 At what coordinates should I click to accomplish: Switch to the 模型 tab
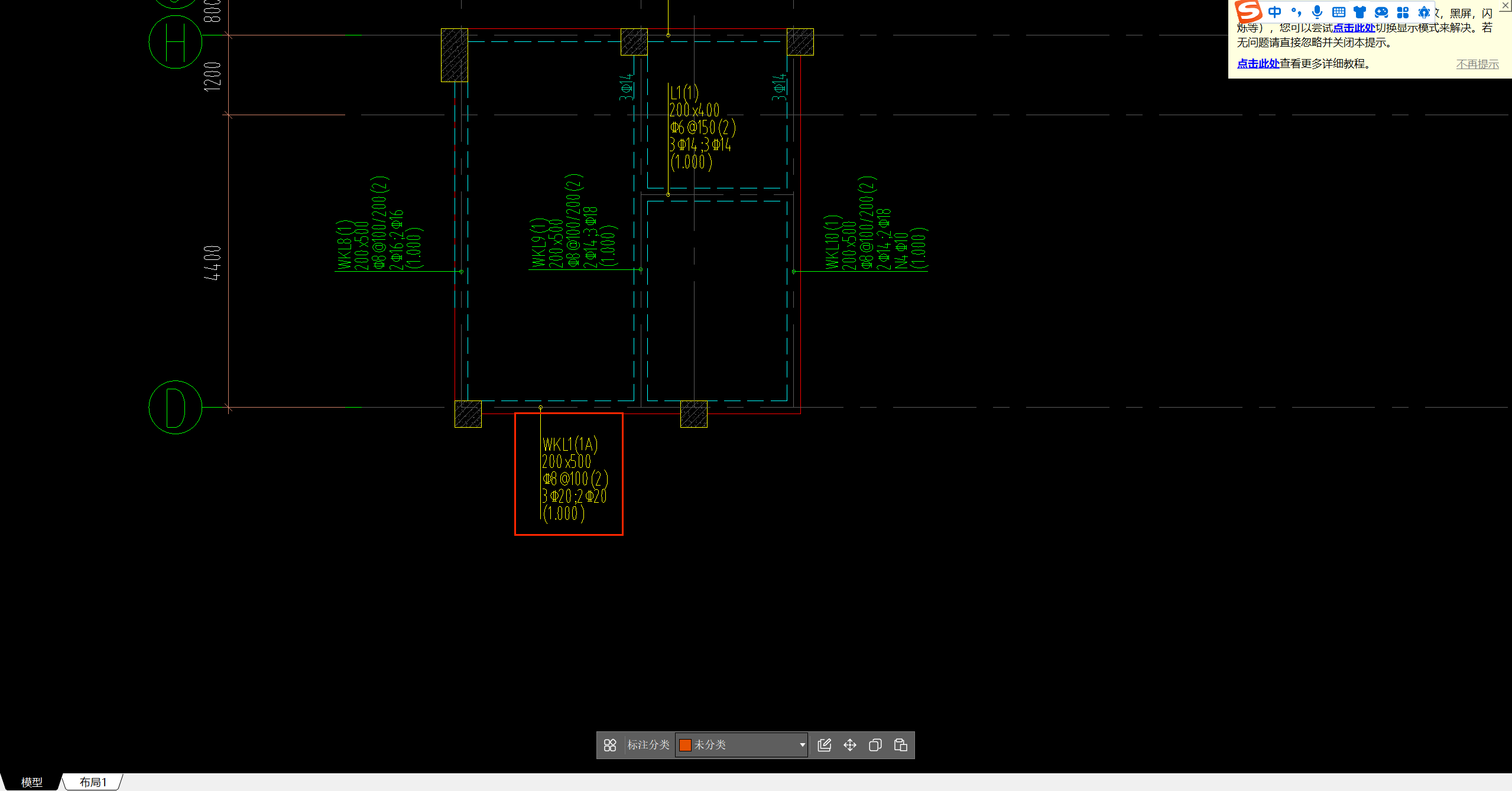click(x=32, y=782)
